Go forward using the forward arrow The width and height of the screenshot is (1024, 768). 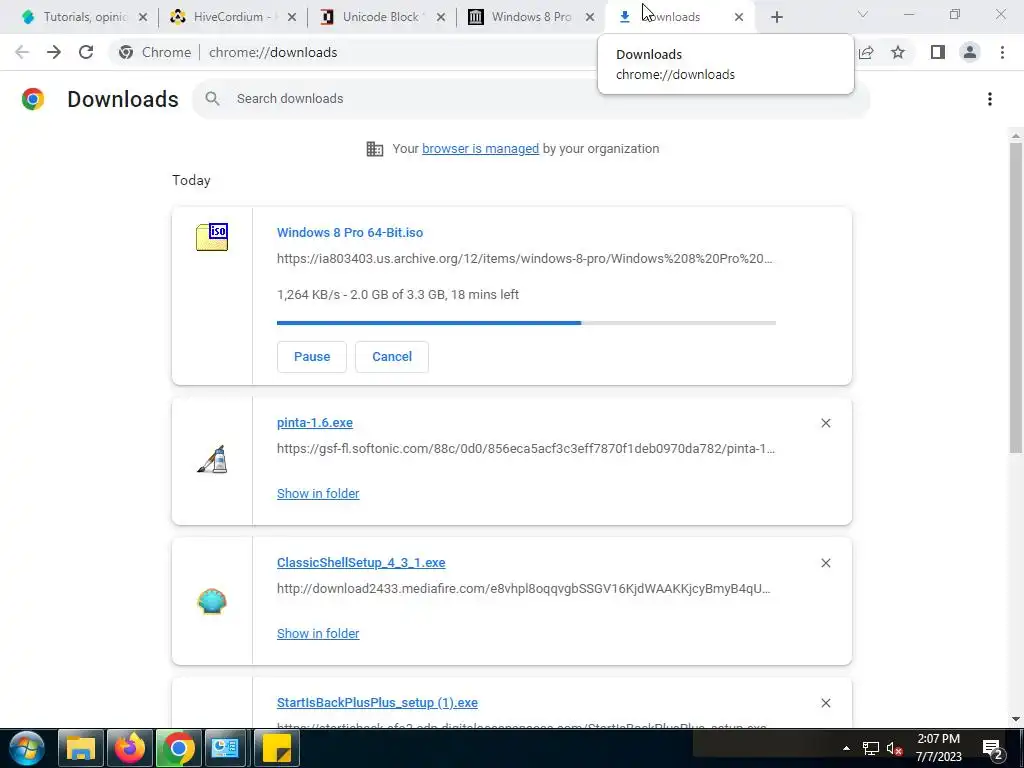pos(54,52)
